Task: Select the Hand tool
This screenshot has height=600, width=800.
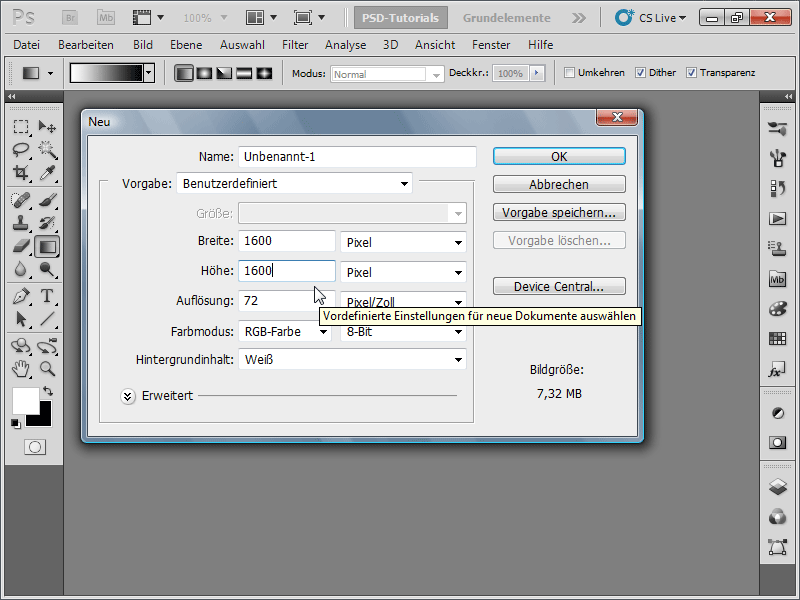Action: pyautogui.click(x=21, y=369)
